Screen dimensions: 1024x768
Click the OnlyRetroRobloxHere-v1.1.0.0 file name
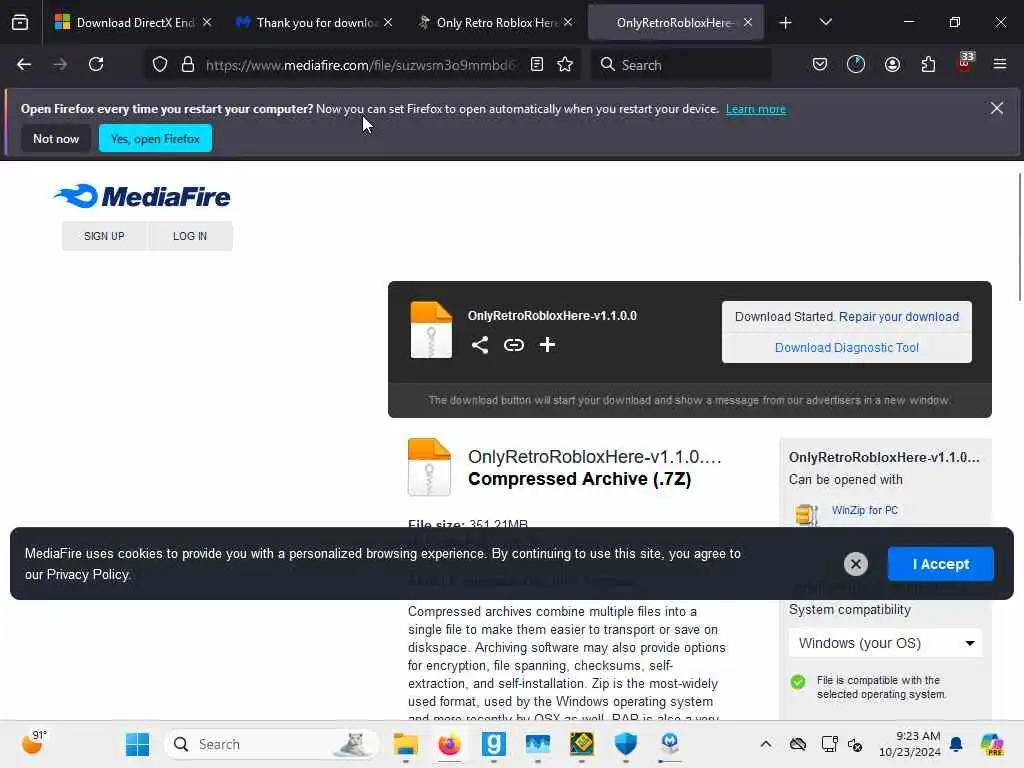[552, 315]
